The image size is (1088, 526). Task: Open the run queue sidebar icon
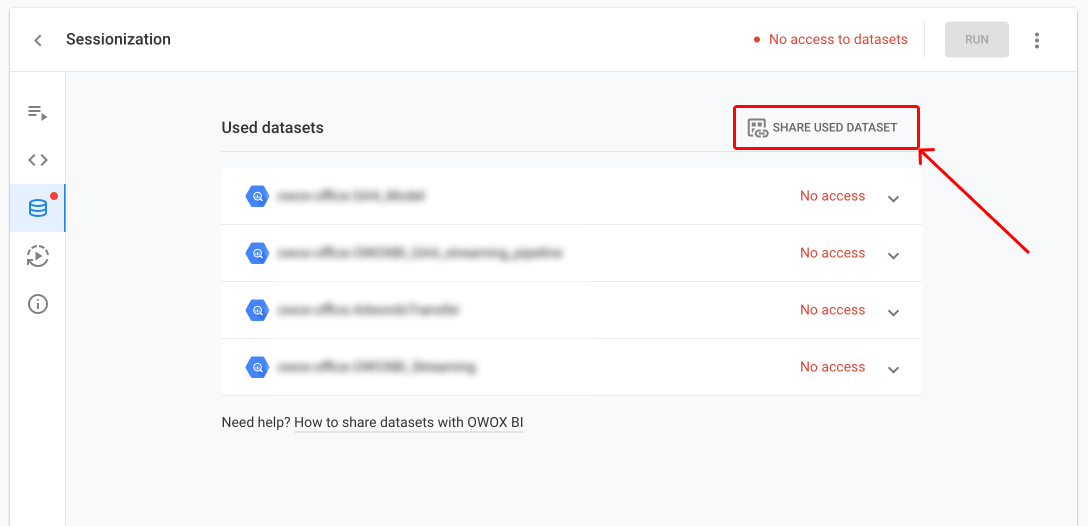(x=37, y=112)
